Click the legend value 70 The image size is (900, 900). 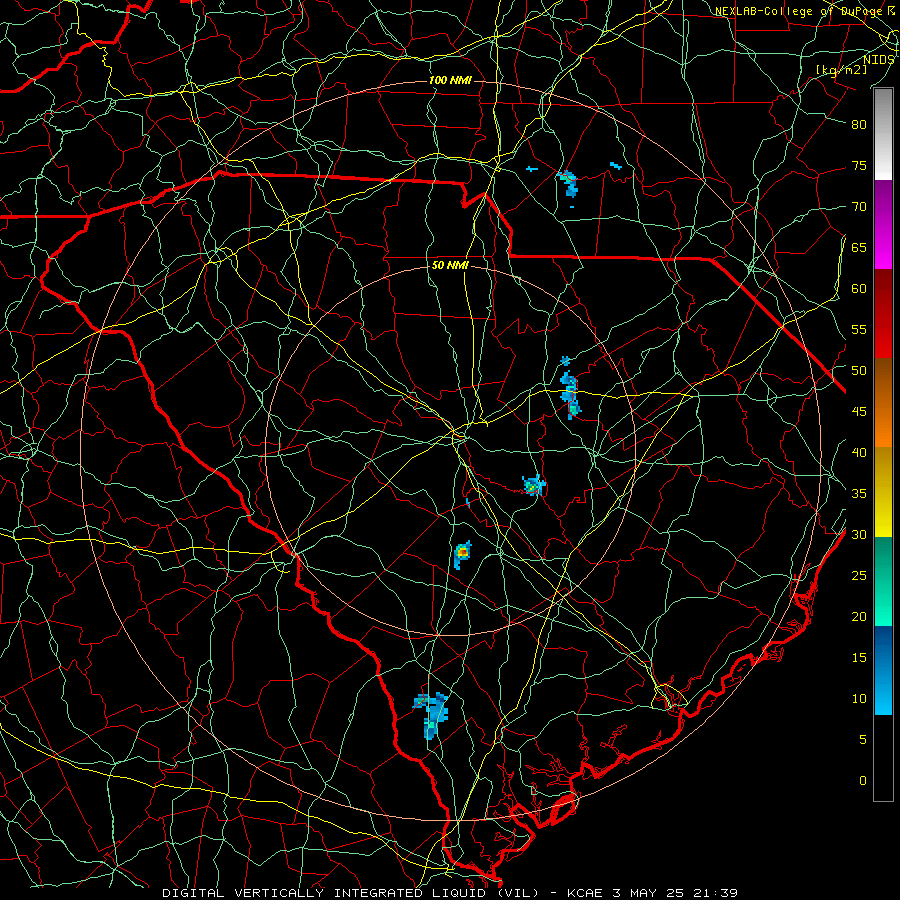859,207
